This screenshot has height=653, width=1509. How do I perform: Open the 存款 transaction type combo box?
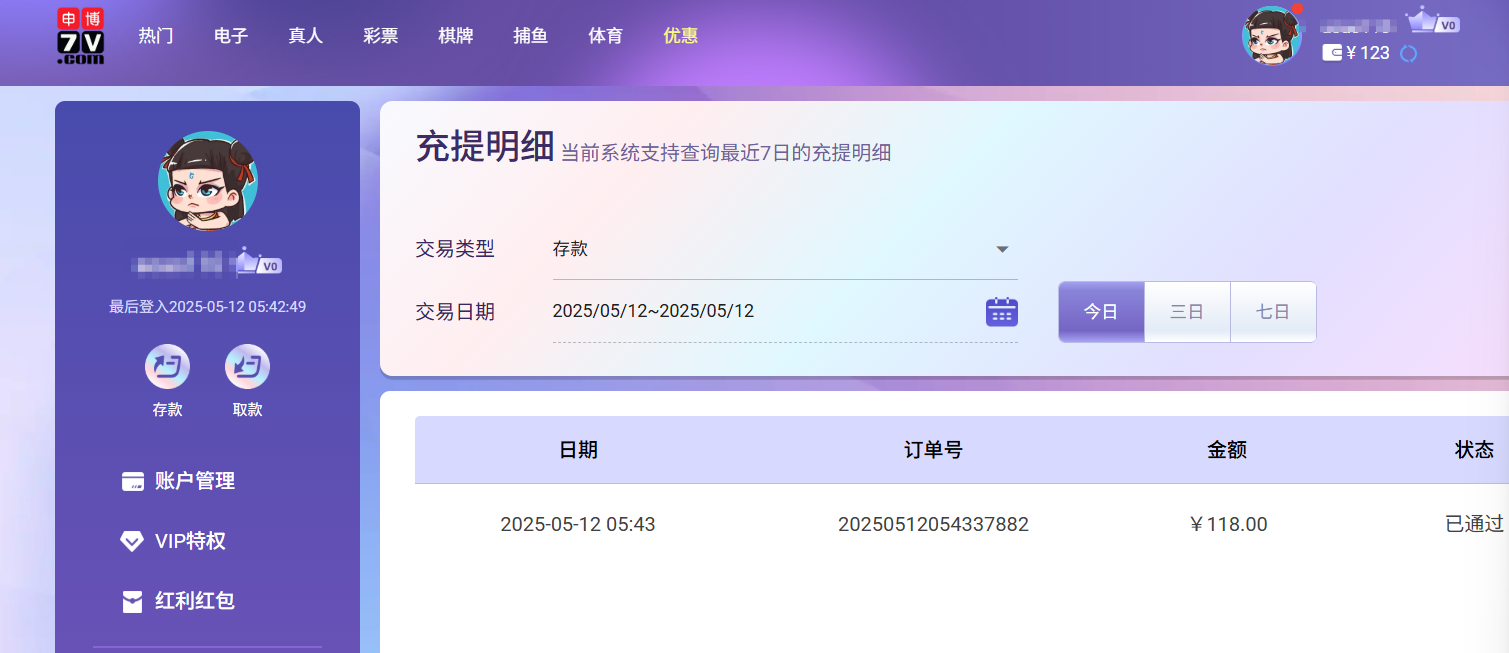pos(770,250)
